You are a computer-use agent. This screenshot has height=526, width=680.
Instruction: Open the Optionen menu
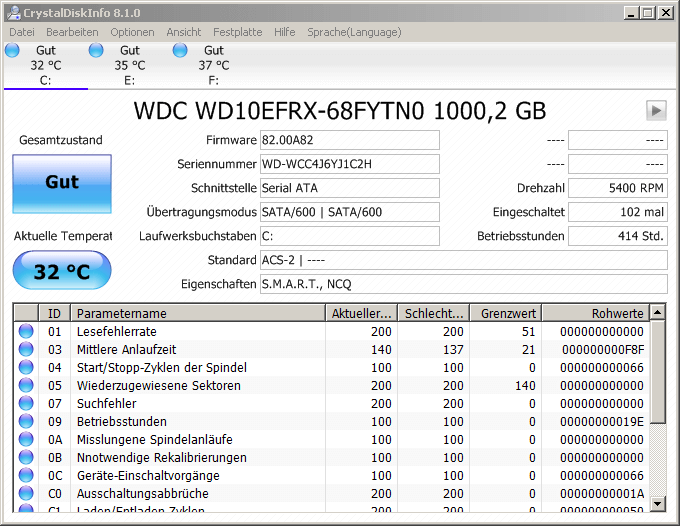(x=132, y=32)
